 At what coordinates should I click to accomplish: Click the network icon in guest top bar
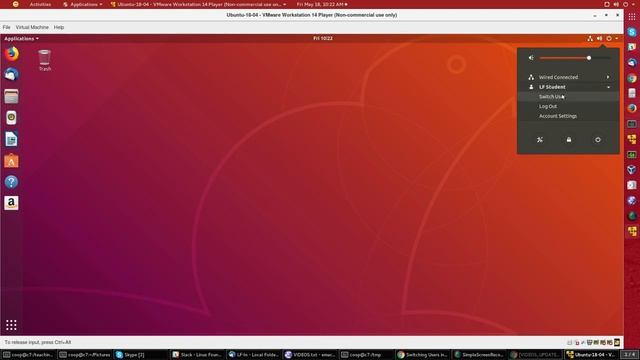click(x=590, y=38)
